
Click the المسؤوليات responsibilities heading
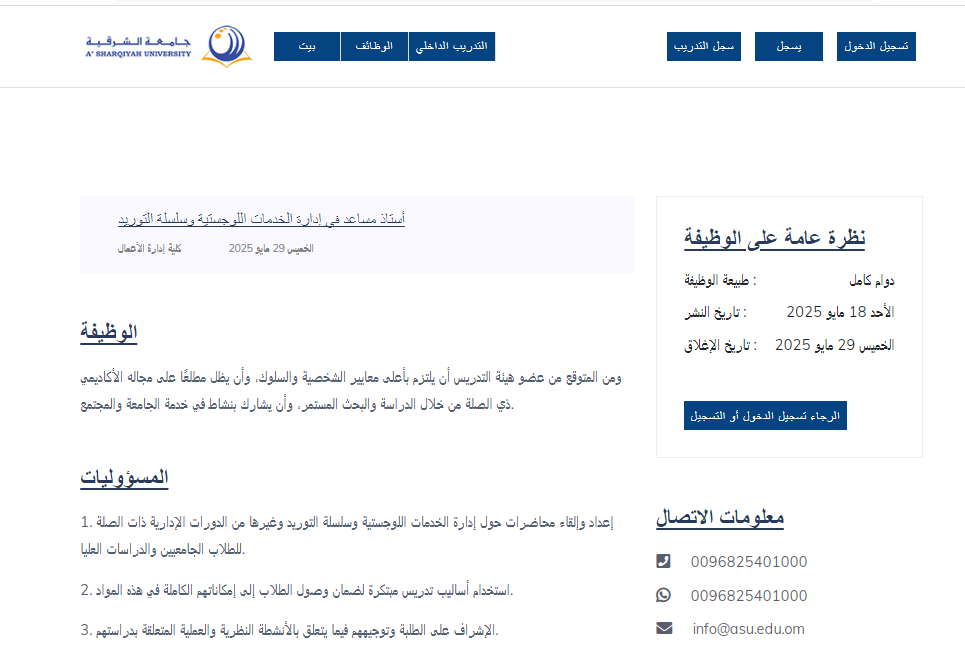pos(124,478)
